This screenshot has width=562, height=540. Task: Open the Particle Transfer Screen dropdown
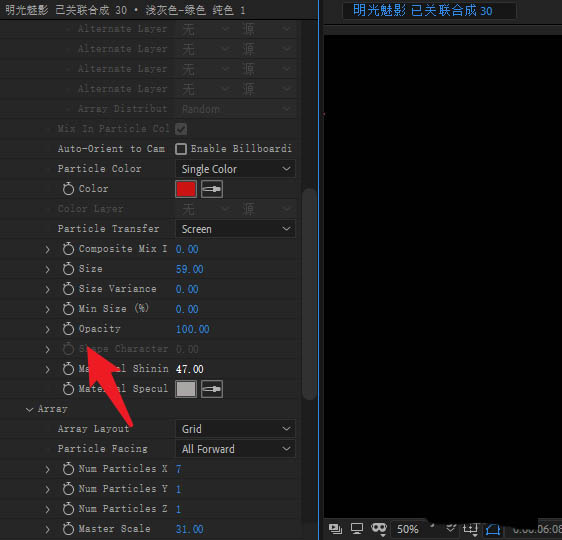point(235,229)
